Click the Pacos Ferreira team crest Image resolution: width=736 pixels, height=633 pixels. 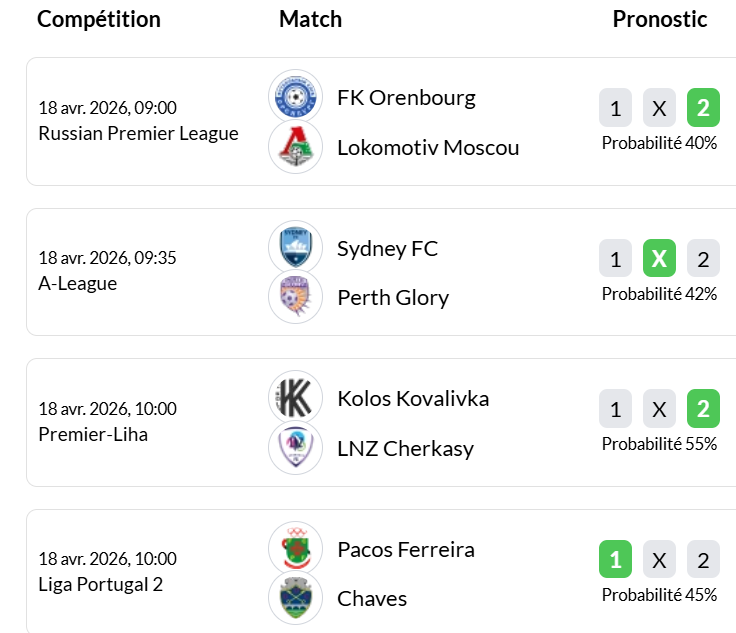[295, 548]
